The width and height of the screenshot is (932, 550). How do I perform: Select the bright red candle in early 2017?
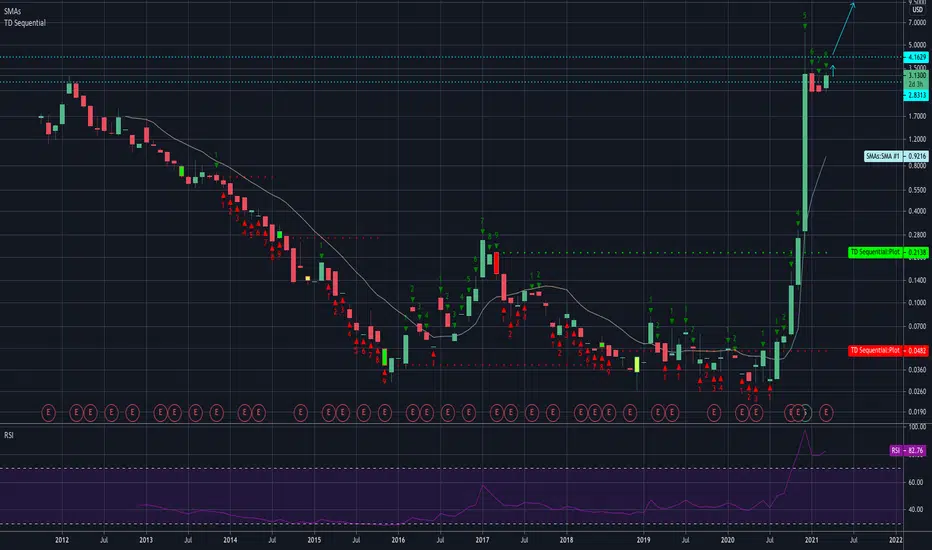click(x=496, y=263)
